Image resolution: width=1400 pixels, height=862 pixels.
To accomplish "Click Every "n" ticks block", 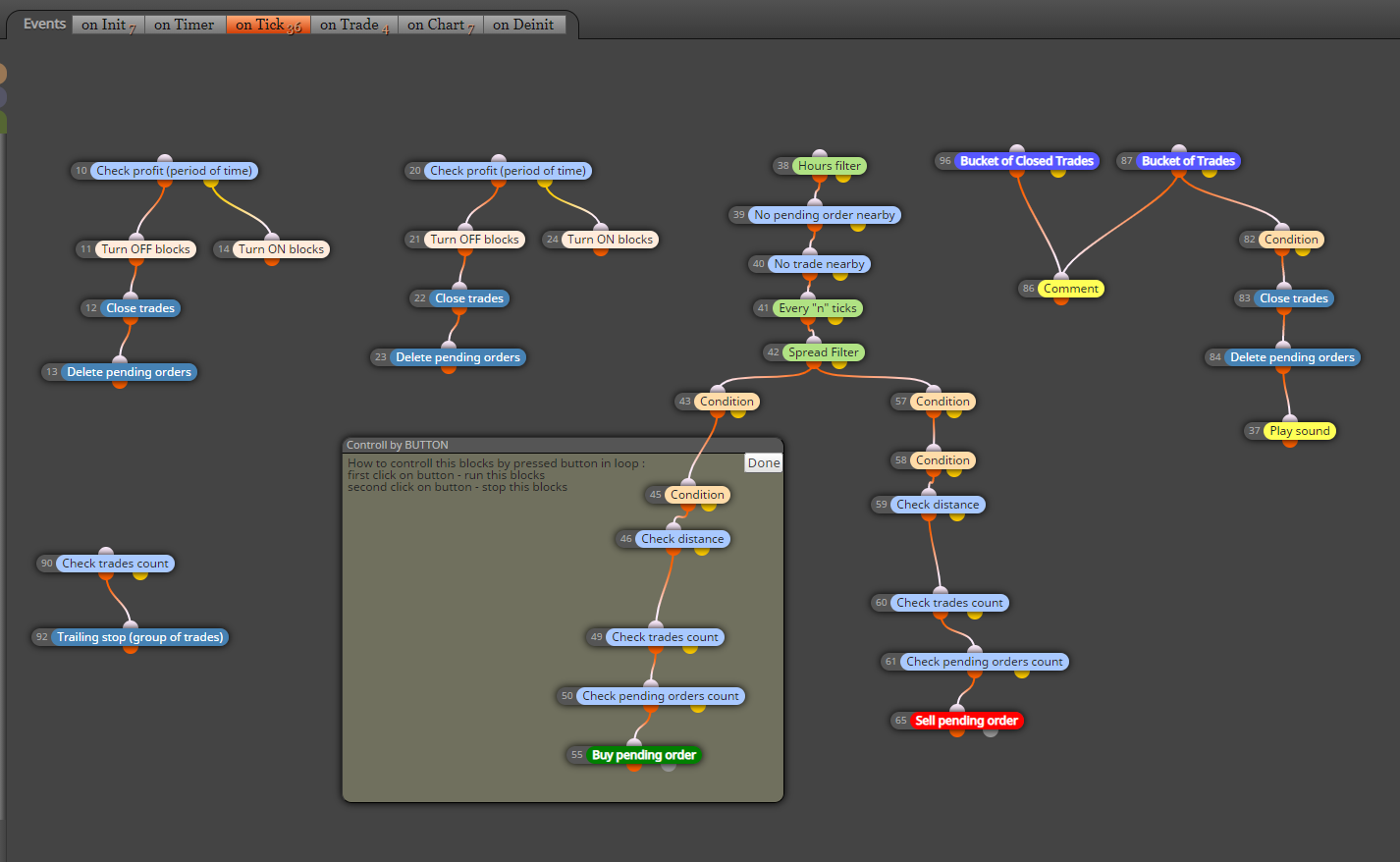I will 817,308.
